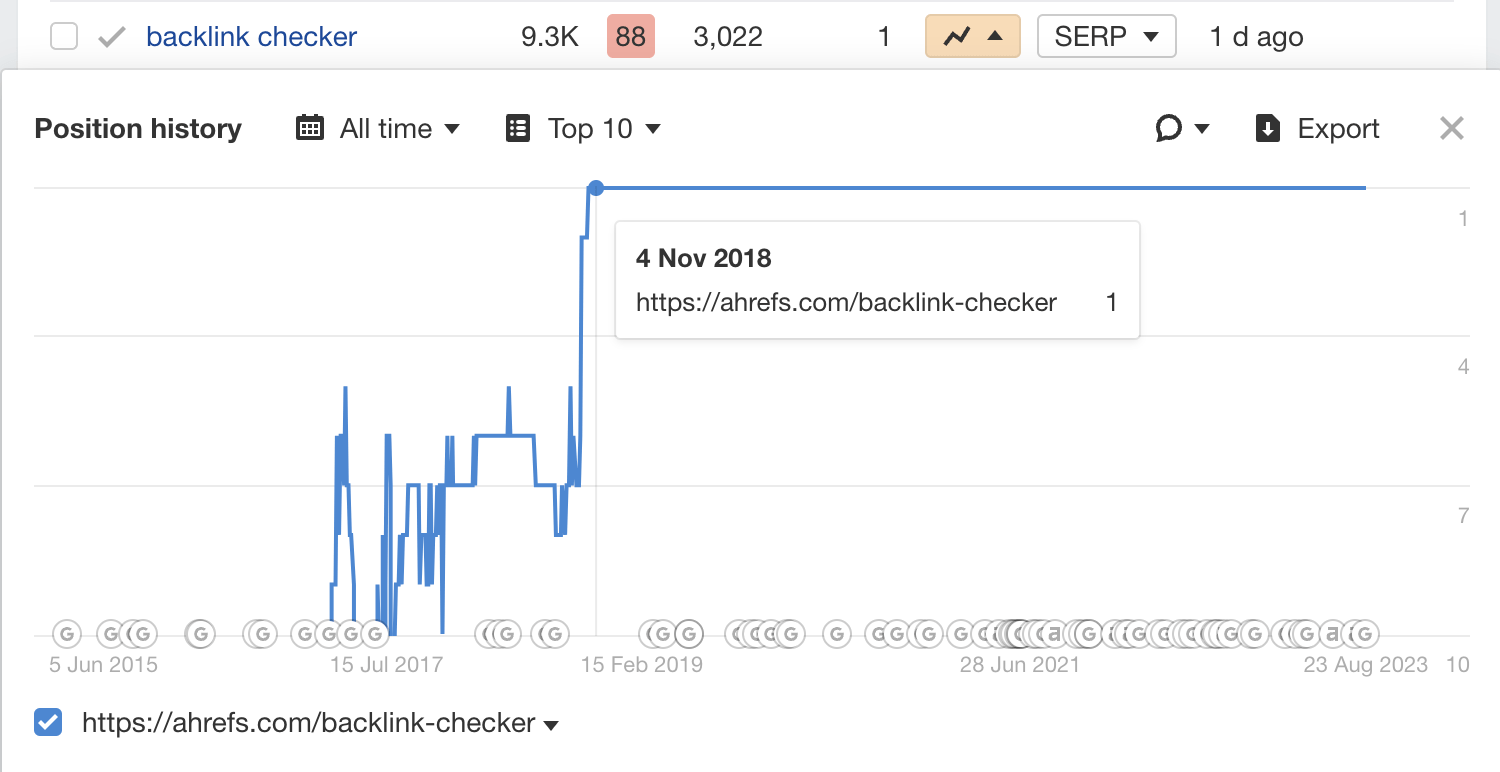Image resolution: width=1500 pixels, height=772 pixels.
Task: Close the Position history panel
Action: [x=1451, y=128]
